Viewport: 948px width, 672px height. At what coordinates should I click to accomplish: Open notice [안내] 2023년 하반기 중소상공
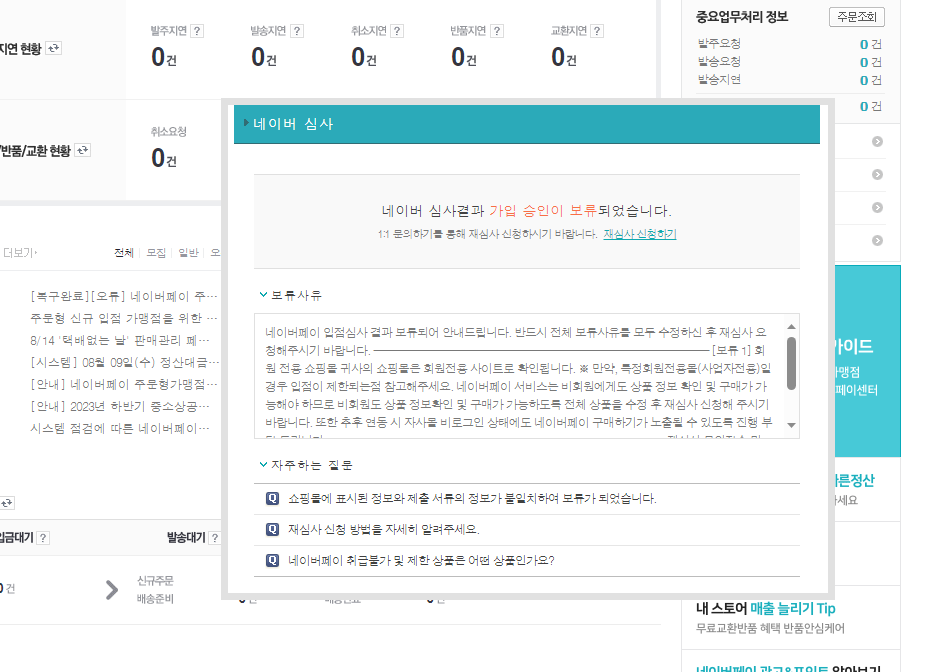tap(120, 406)
